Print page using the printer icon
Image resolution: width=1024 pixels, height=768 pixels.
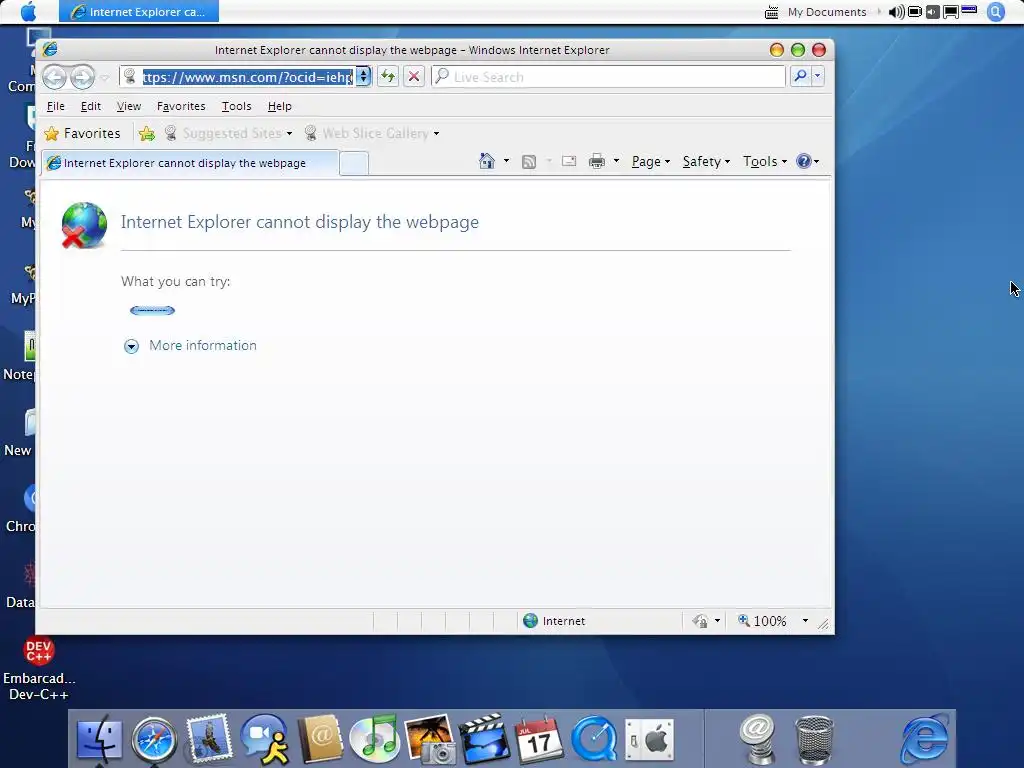pos(597,161)
